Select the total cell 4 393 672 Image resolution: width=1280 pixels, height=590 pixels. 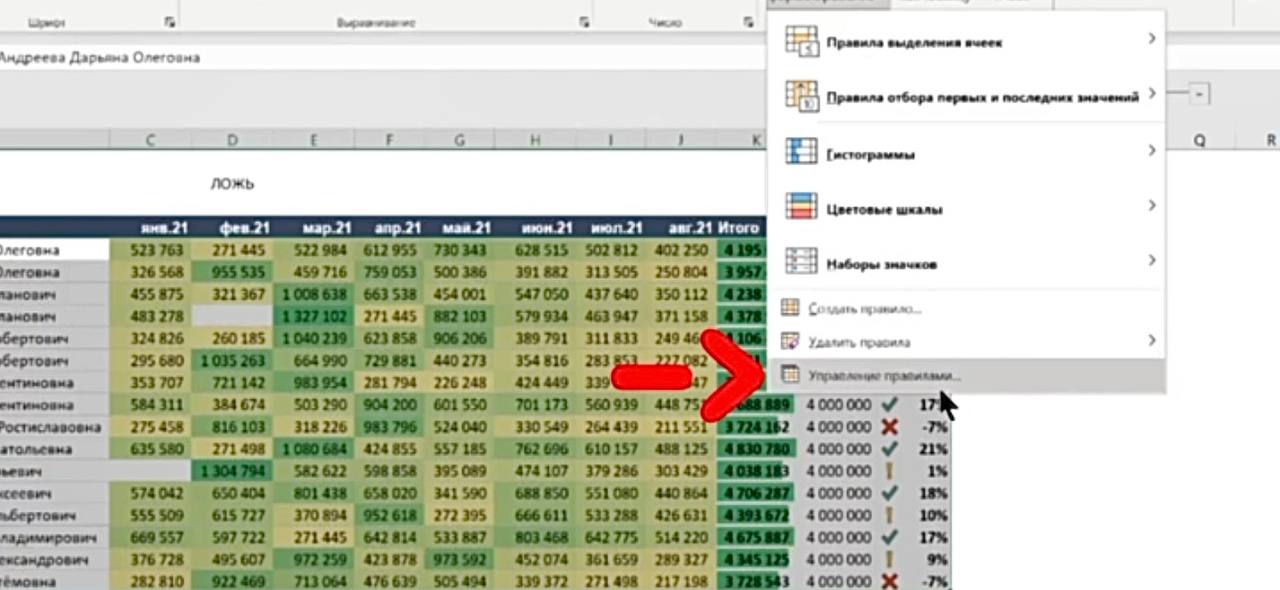[x=758, y=515]
